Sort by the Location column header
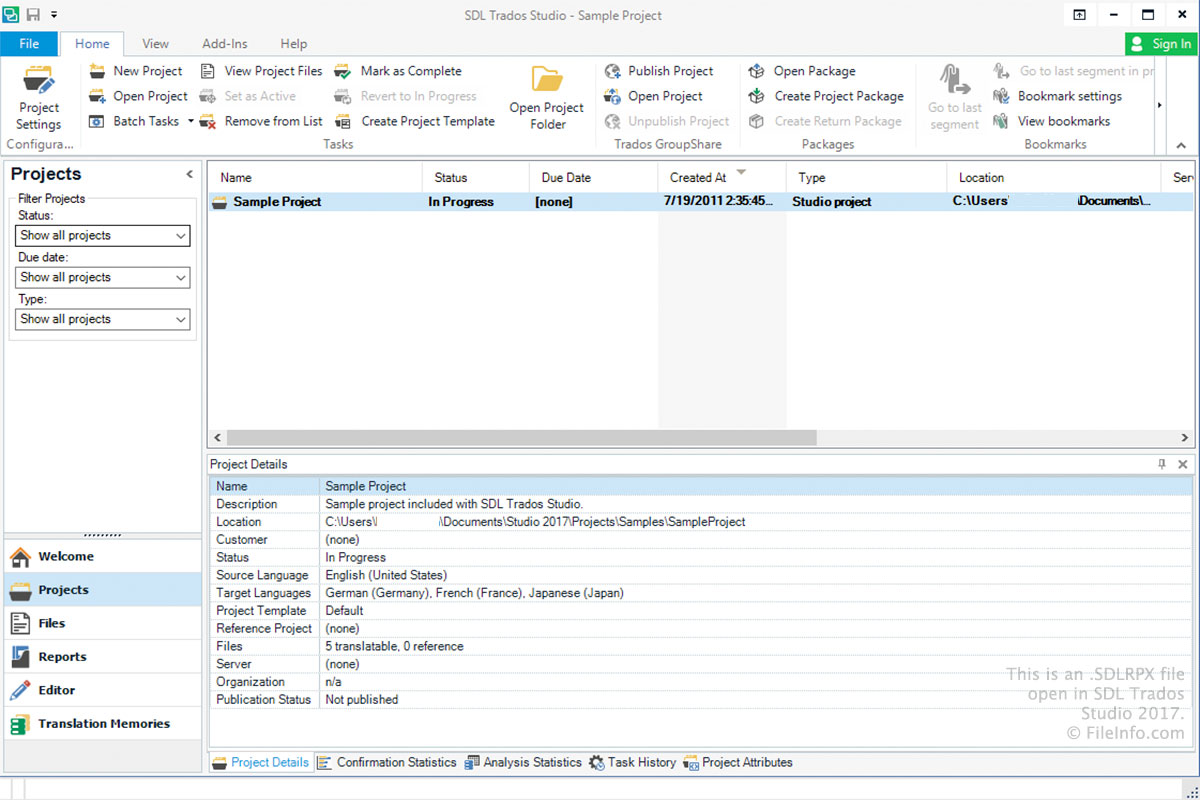The height and width of the screenshot is (800, 1200). [x=1053, y=177]
